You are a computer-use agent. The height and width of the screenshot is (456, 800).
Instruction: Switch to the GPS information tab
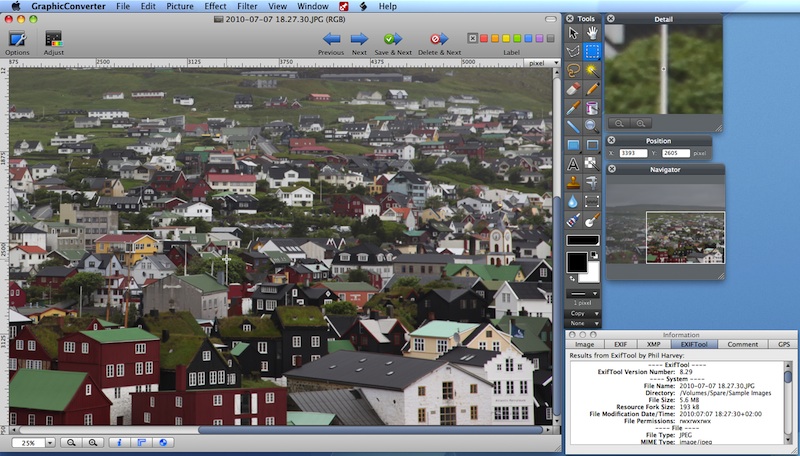pos(783,344)
